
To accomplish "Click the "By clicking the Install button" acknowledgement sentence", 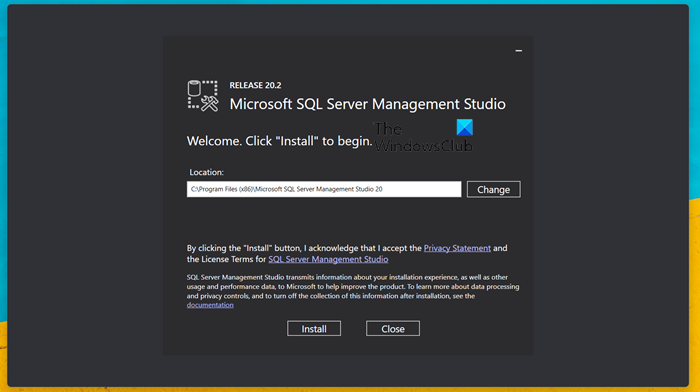I will click(x=347, y=254).
